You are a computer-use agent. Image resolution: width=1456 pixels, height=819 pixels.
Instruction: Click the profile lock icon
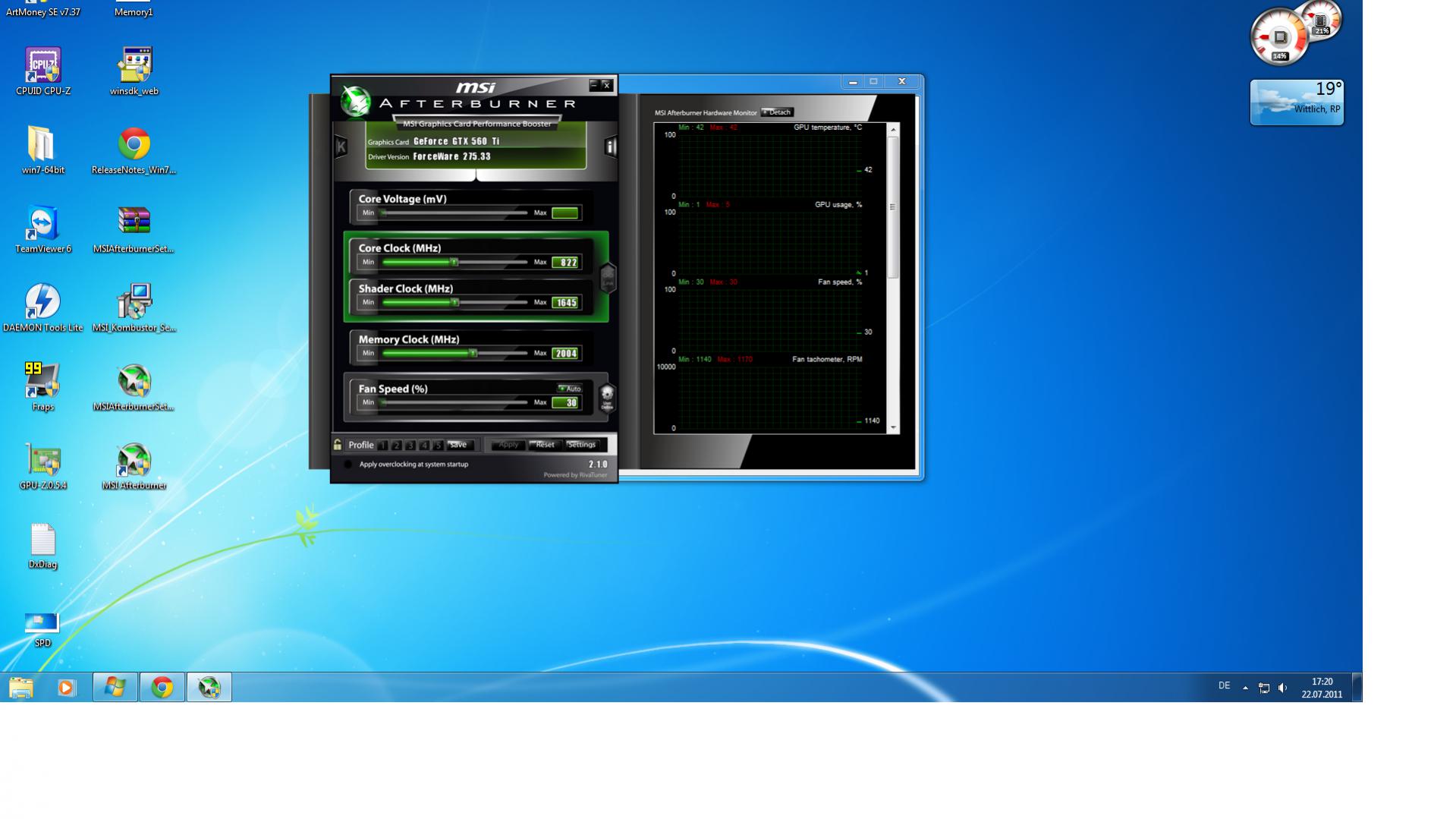[338, 445]
